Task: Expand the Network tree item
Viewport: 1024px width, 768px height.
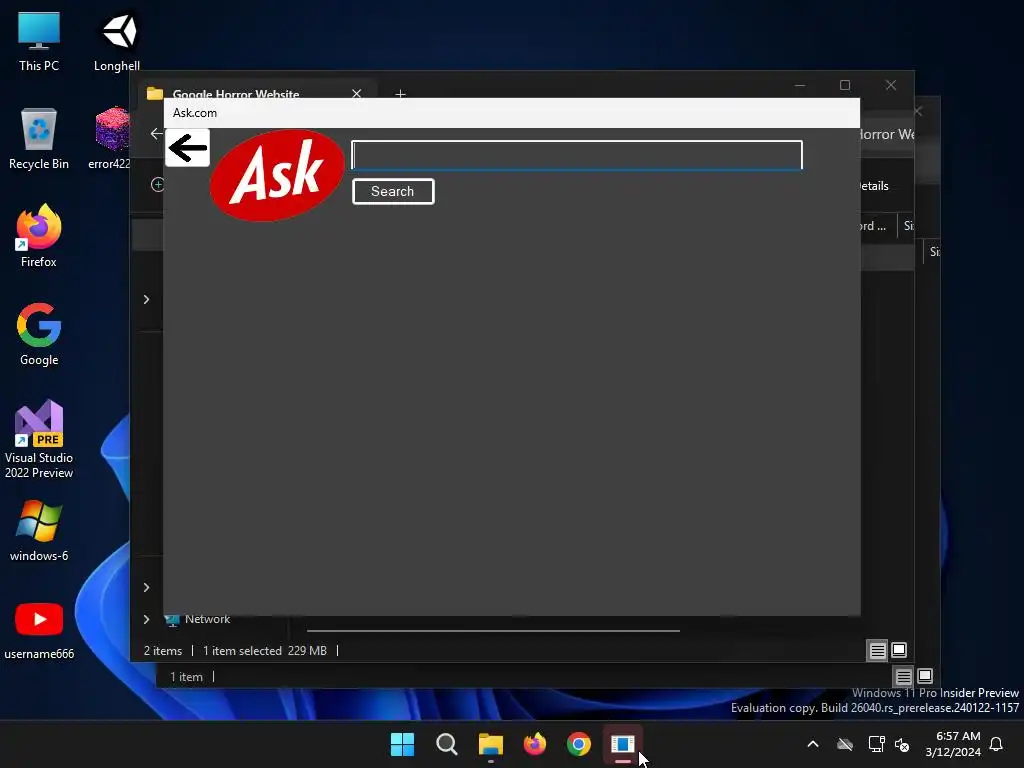Action: pyautogui.click(x=146, y=619)
